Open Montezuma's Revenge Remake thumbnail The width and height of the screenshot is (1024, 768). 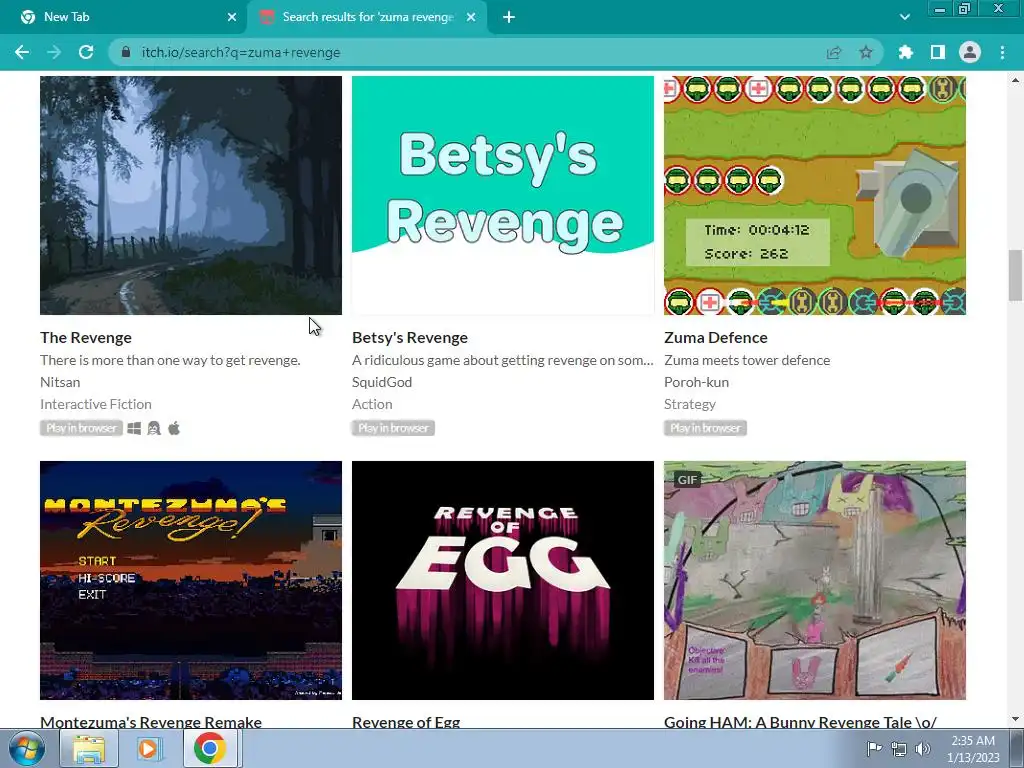click(x=191, y=581)
